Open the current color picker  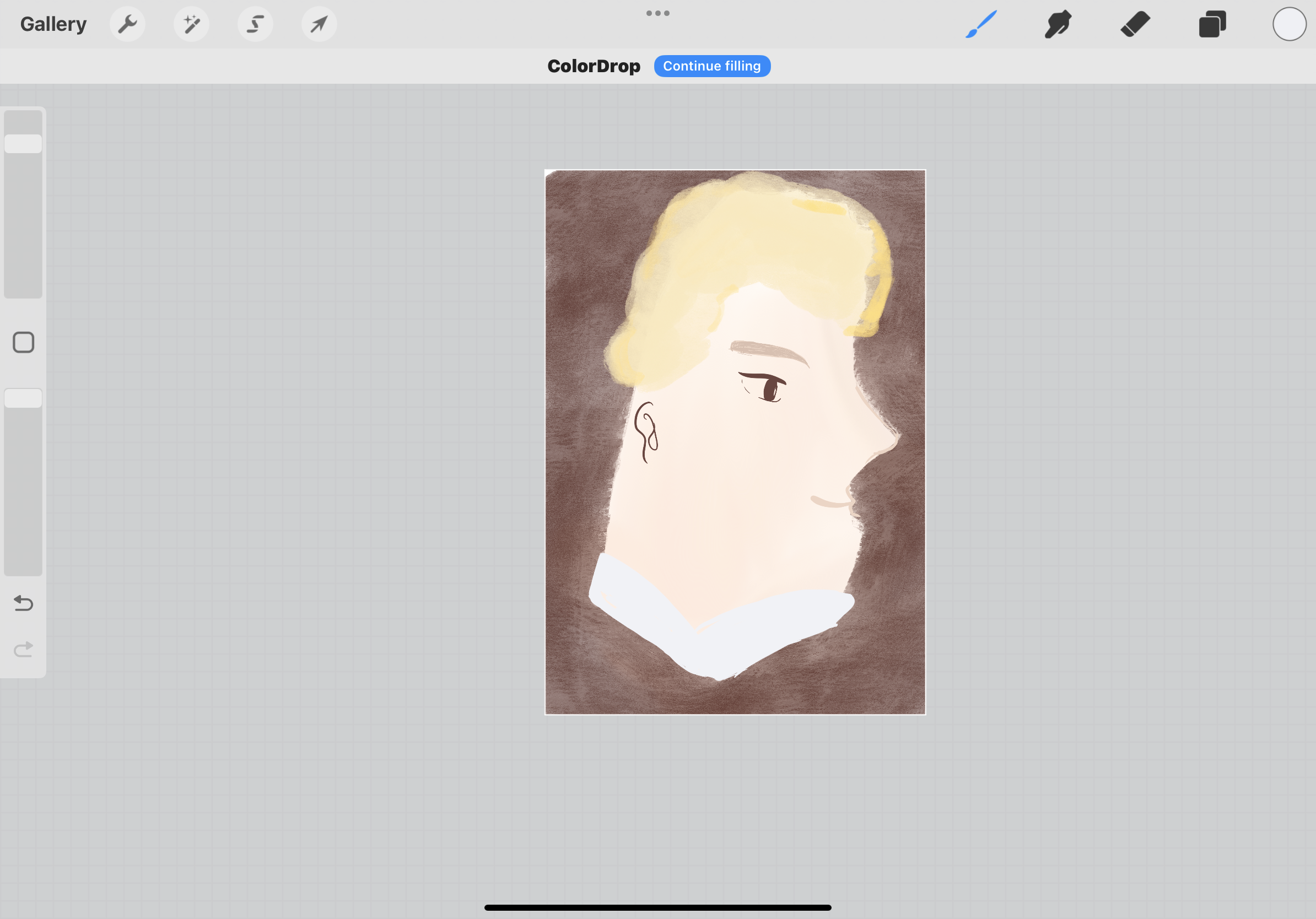(1288, 24)
